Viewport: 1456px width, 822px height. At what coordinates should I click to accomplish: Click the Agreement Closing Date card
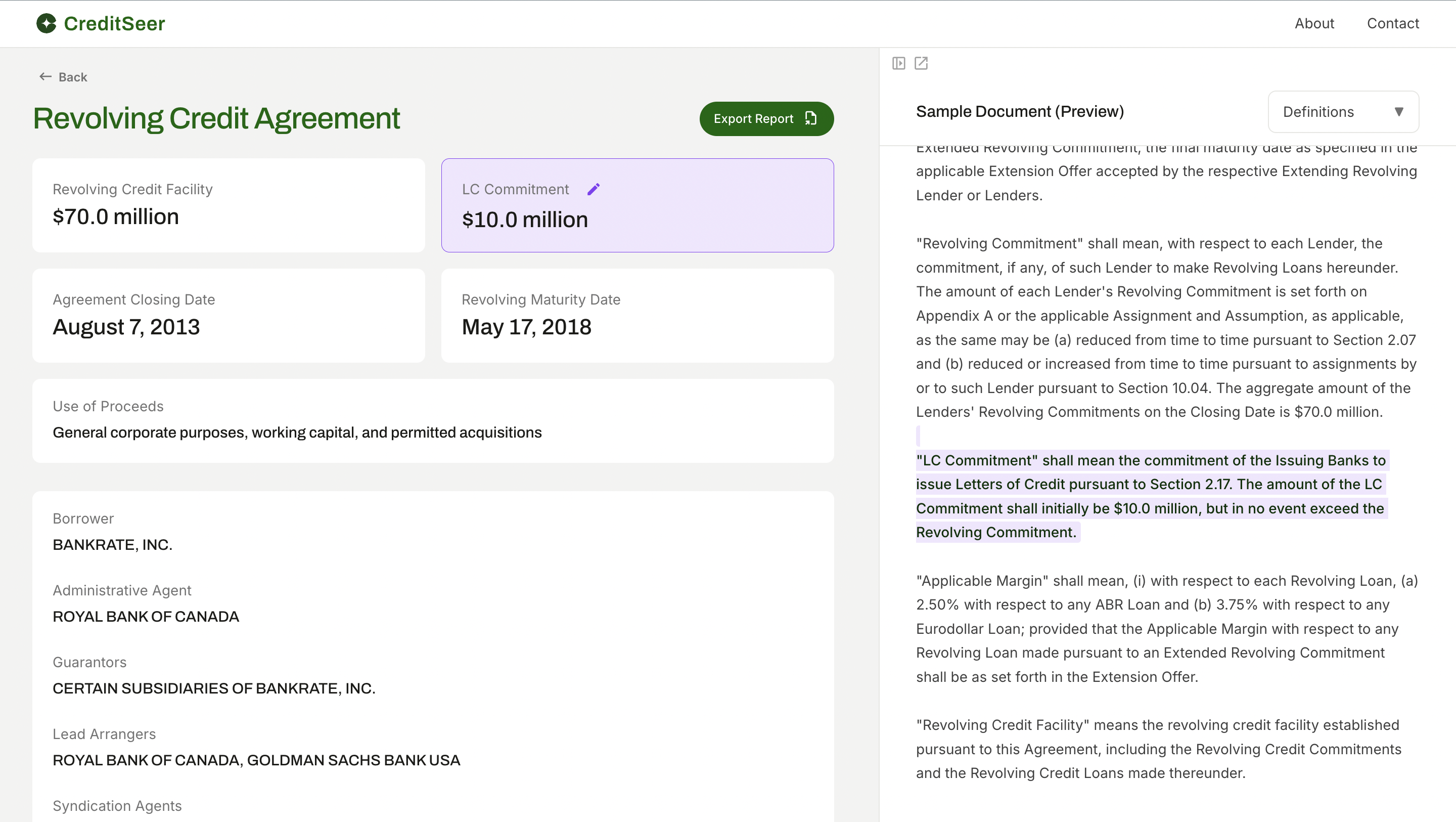229,315
